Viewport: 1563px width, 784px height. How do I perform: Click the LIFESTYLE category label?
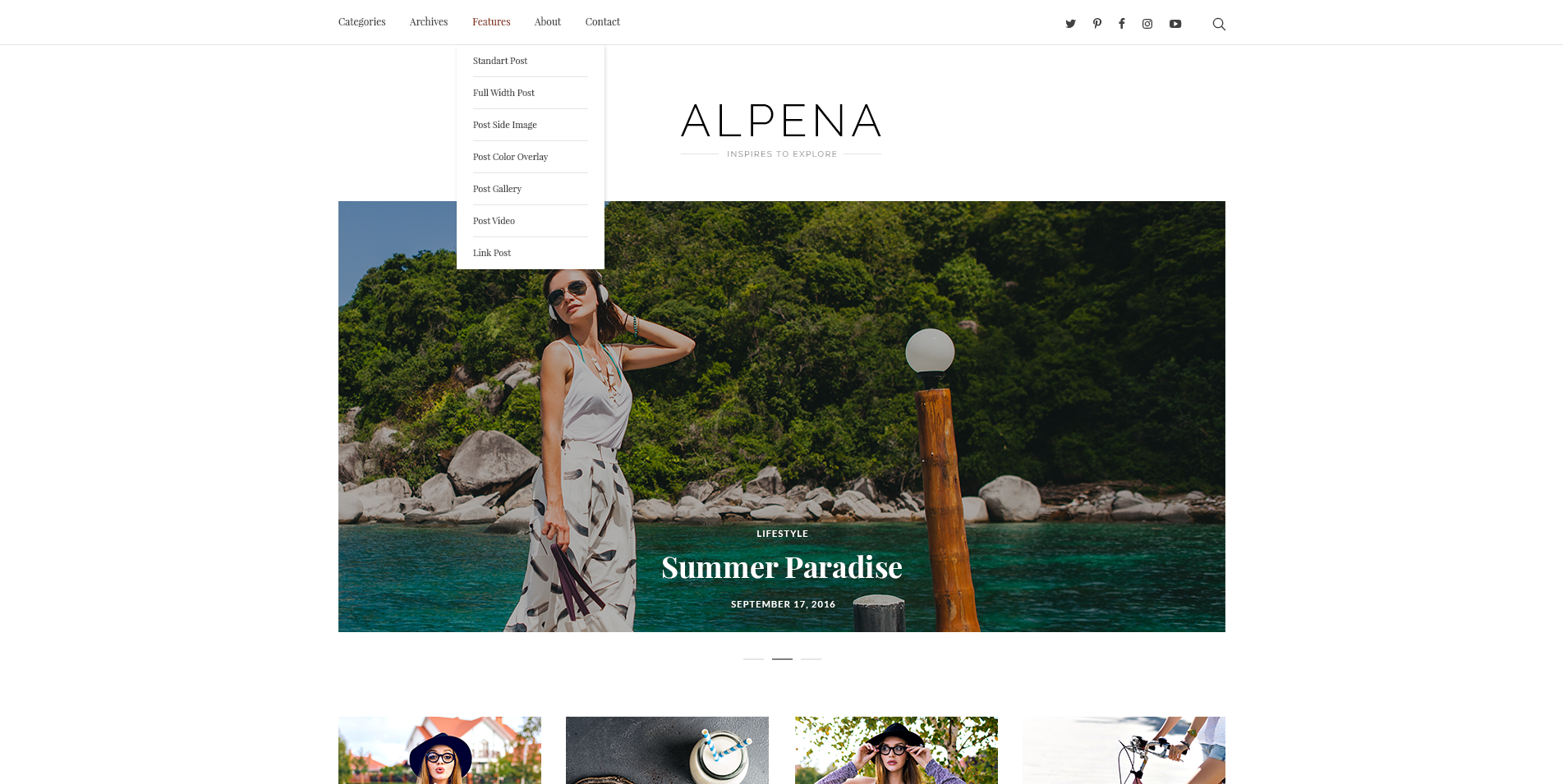[782, 534]
